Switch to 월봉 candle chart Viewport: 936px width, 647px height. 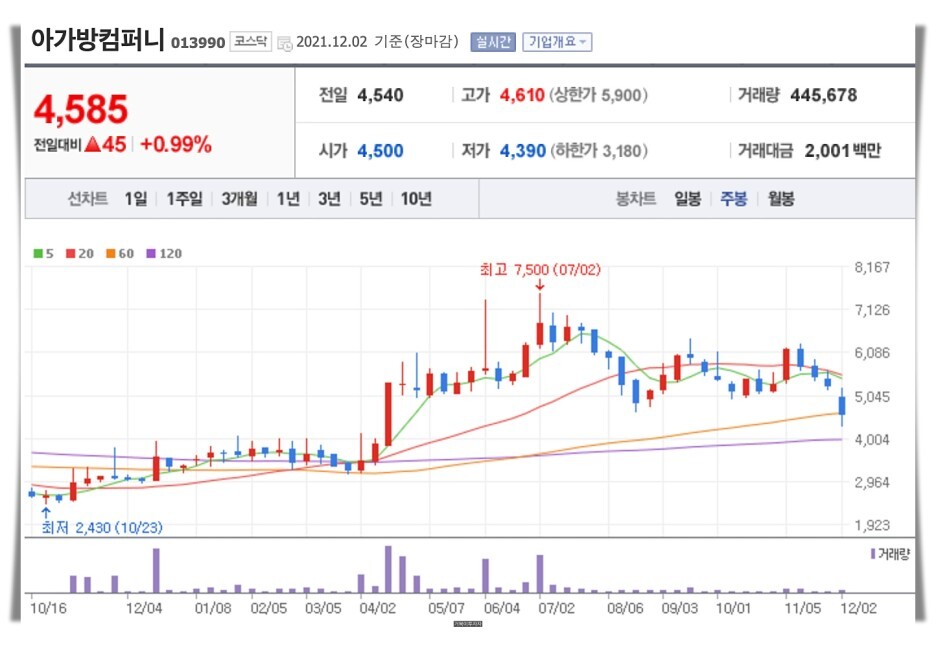coord(781,199)
